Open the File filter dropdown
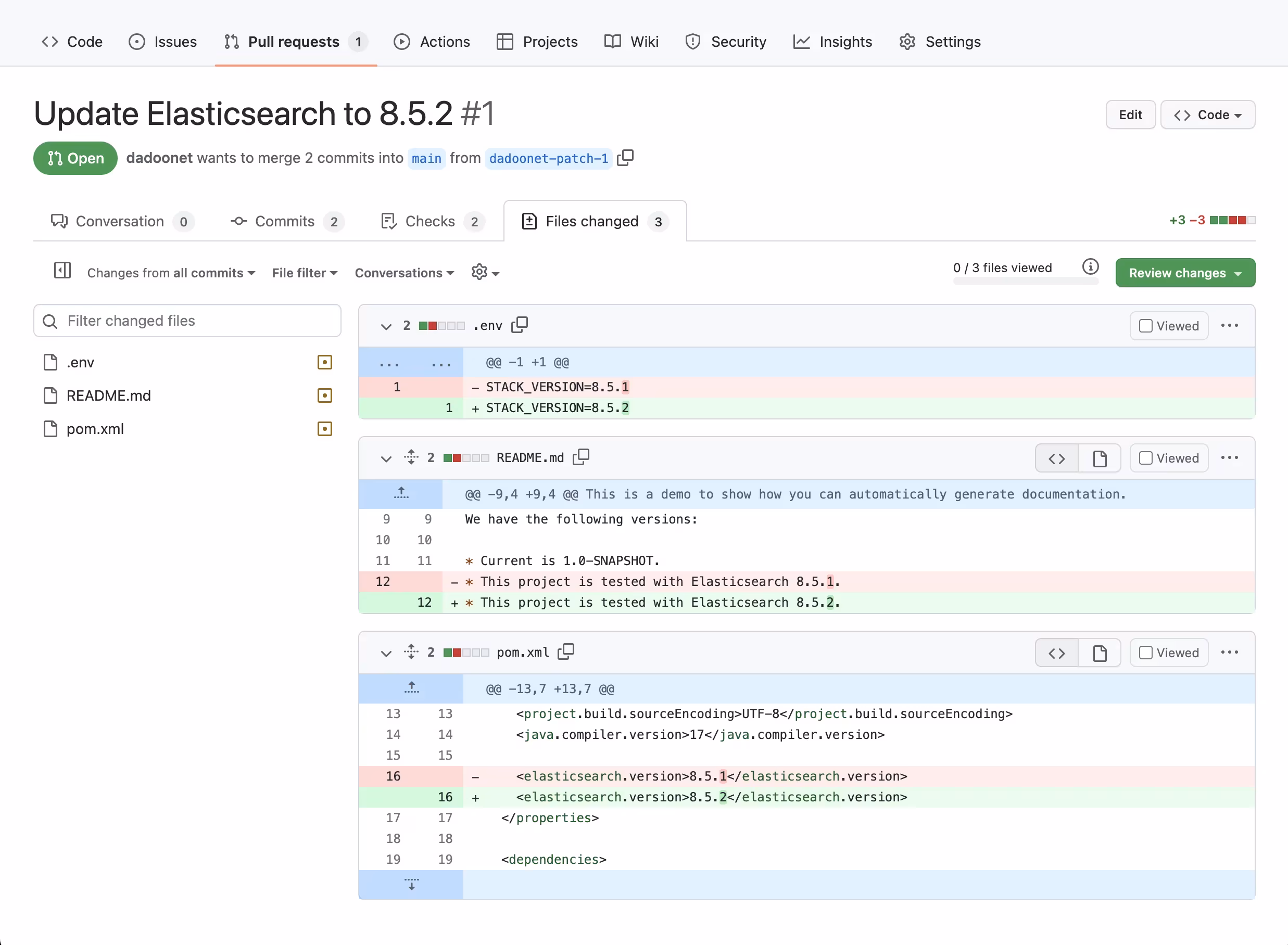Viewport: 1288px width, 945px height. (305, 273)
